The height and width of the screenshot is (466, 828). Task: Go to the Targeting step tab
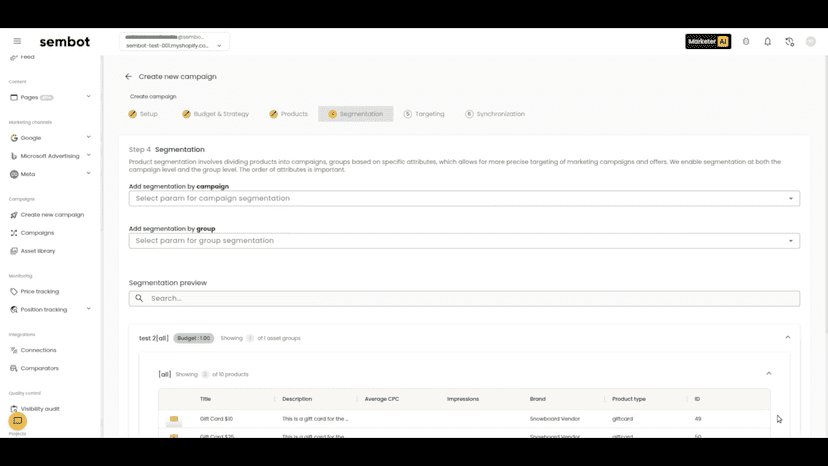pos(424,114)
